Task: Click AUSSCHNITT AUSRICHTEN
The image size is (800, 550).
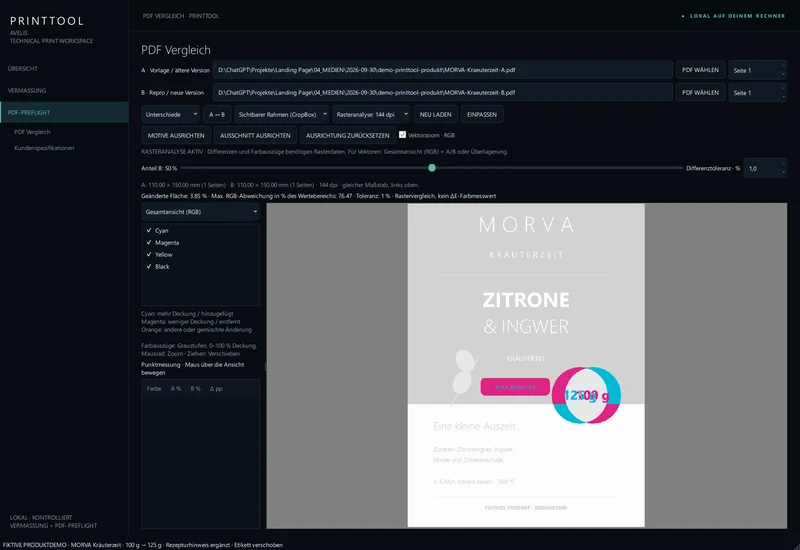Action: 255,135
